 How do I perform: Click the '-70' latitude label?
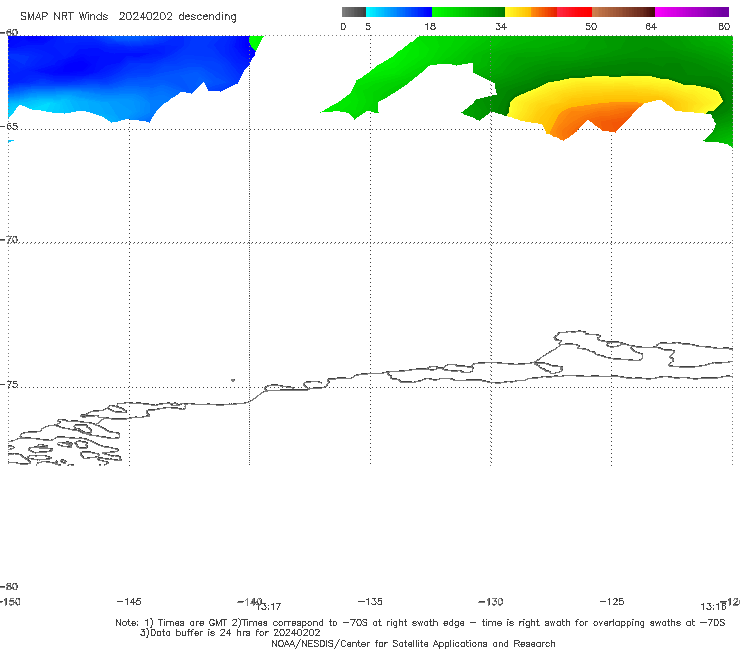(x=9, y=239)
